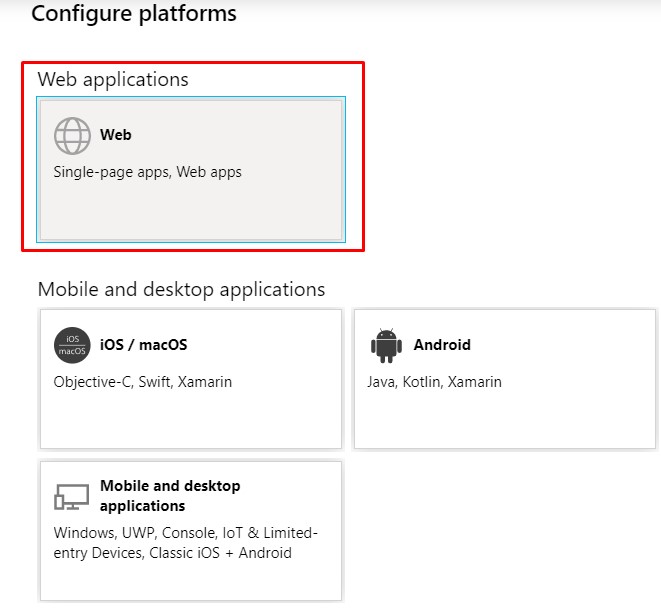Click the Configure platforms page title
Screen dimensions: 661x608
click(134, 13)
